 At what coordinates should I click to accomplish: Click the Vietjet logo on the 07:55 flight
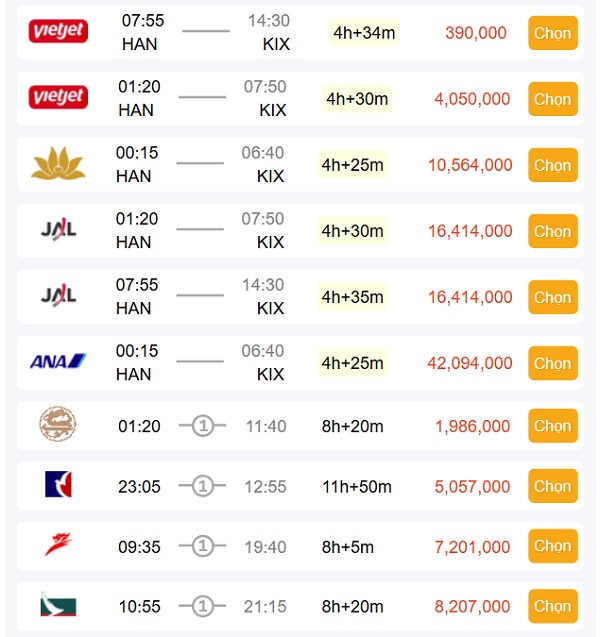coord(58,31)
